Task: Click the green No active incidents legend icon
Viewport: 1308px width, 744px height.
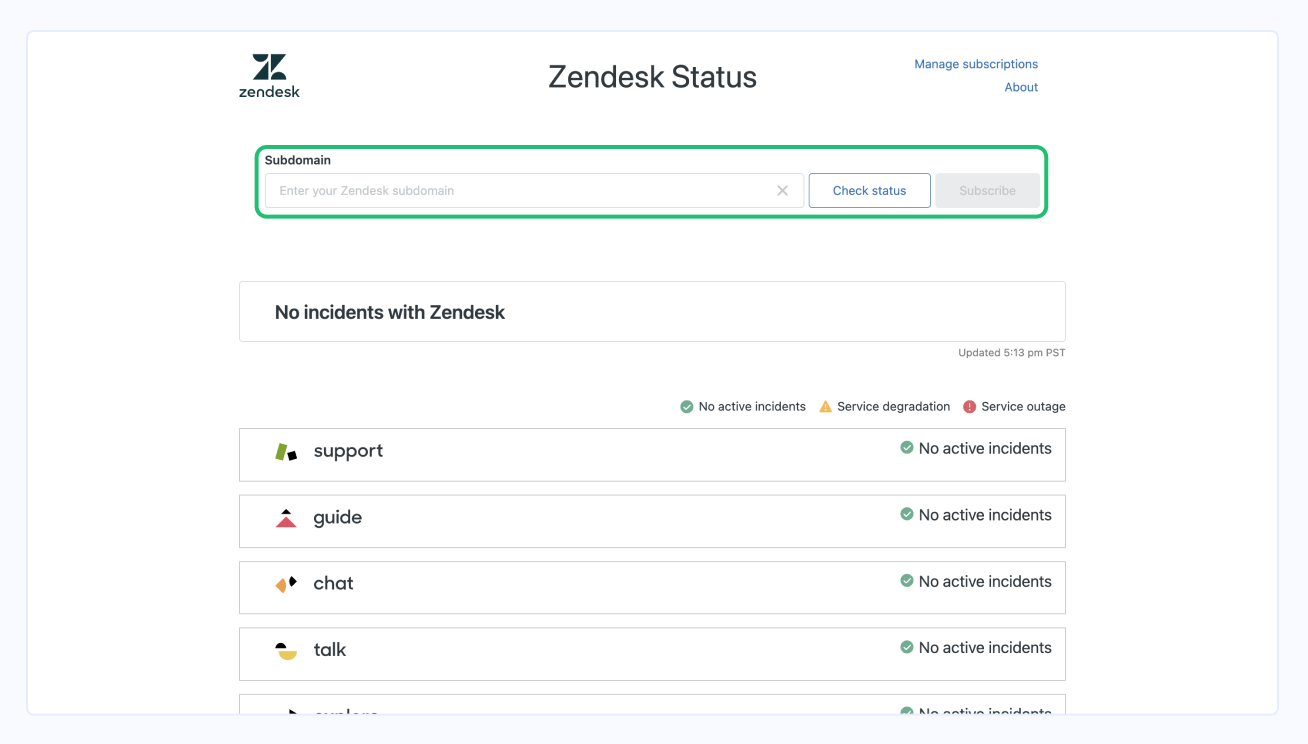Action: 687,406
